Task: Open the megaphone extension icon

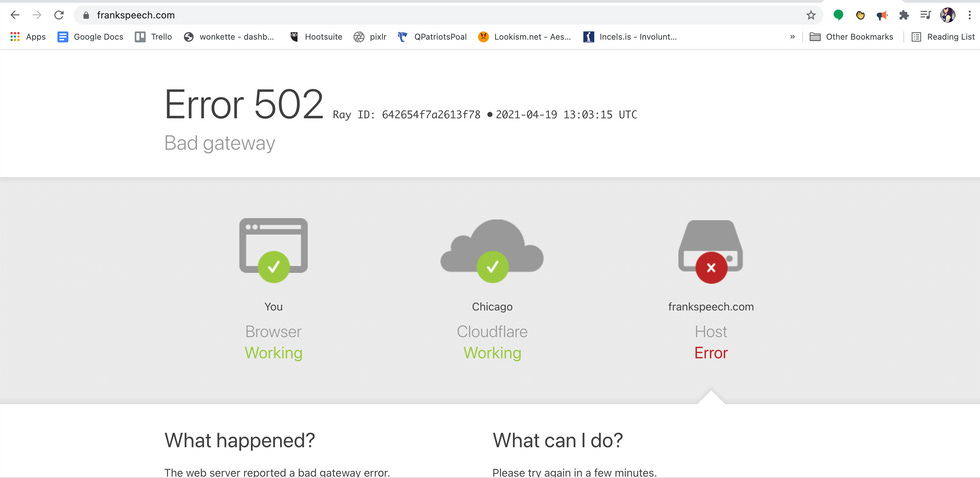Action: tap(882, 15)
